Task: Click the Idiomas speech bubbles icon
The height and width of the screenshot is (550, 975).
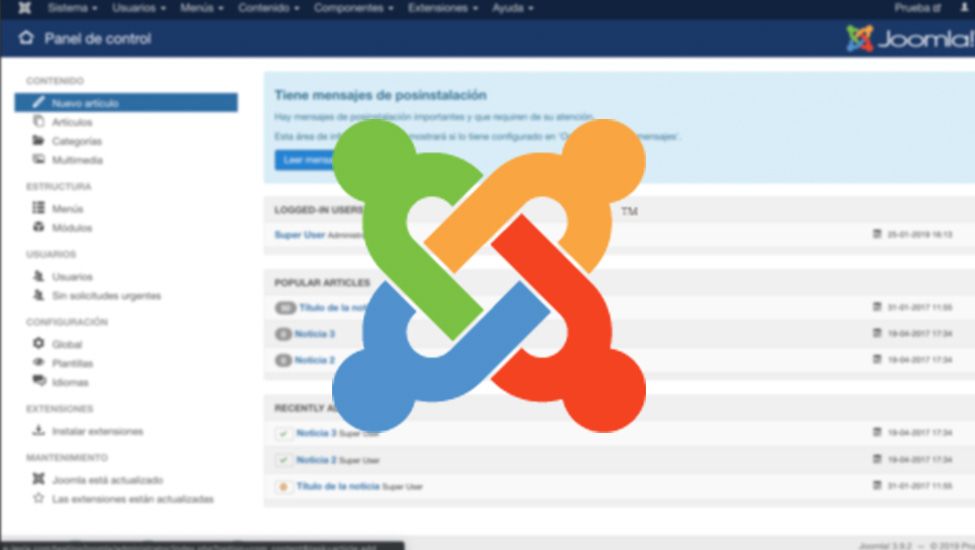Action: [x=39, y=381]
